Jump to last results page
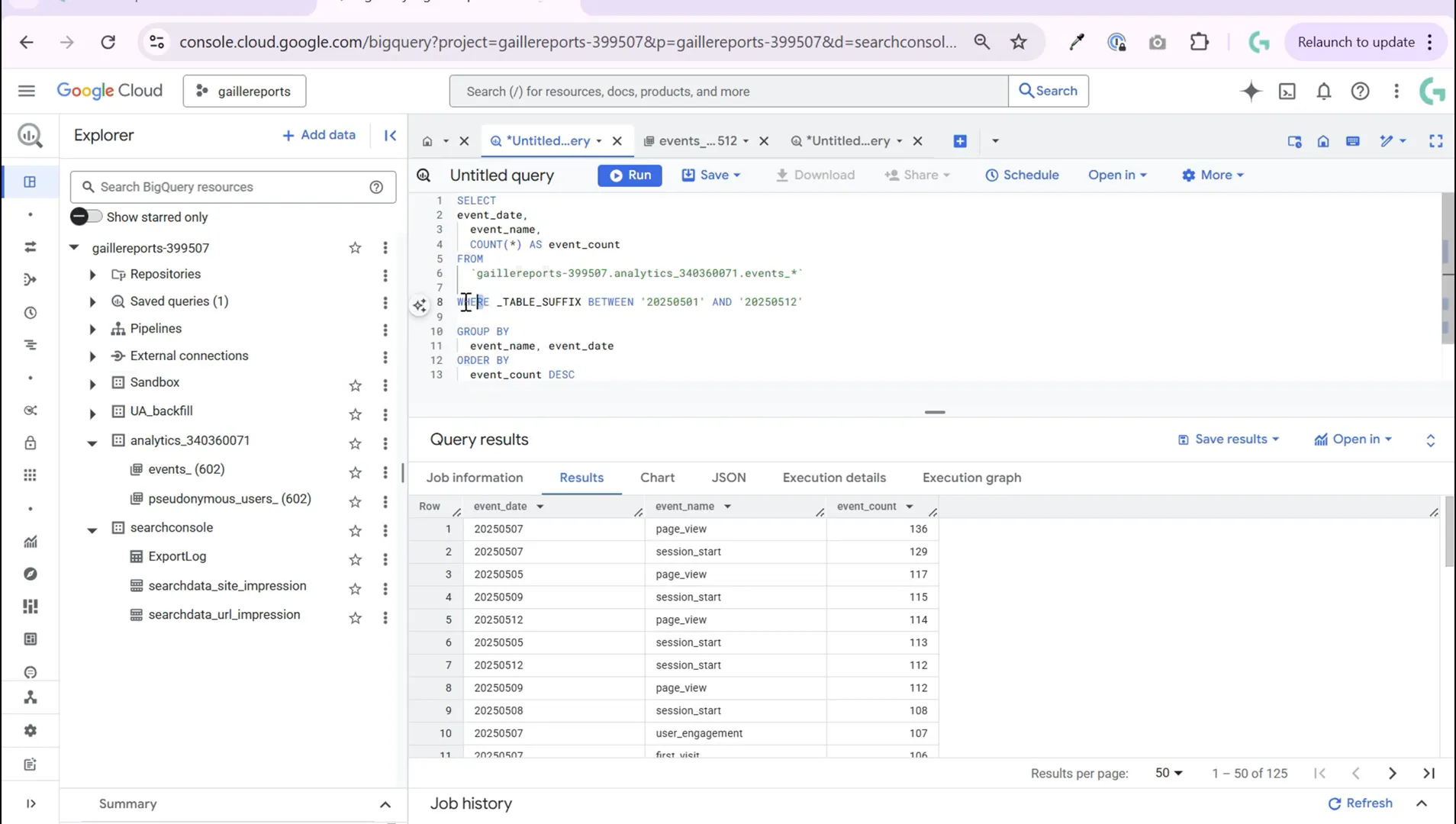Viewport: 1456px width, 824px height. pos(1429,773)
